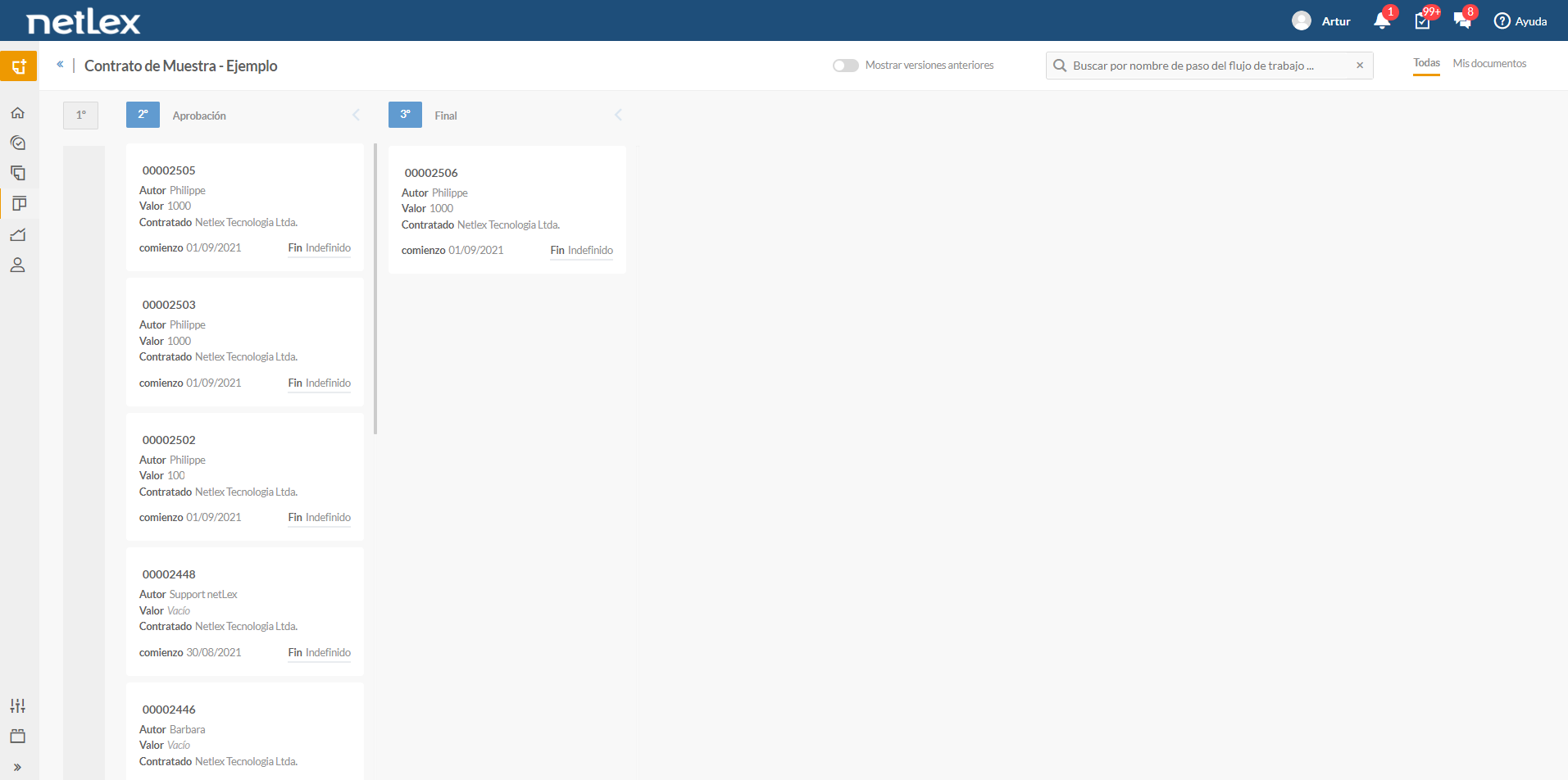
Task: Open the notifications bell icon
Action: [1382, 20]
